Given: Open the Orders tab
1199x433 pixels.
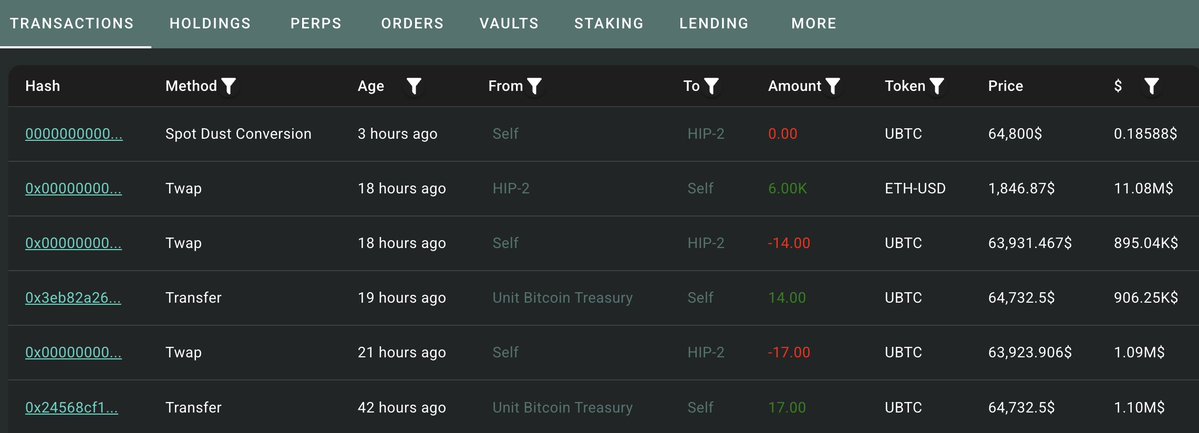Looking at the screenshot, I should click(412, 24).
